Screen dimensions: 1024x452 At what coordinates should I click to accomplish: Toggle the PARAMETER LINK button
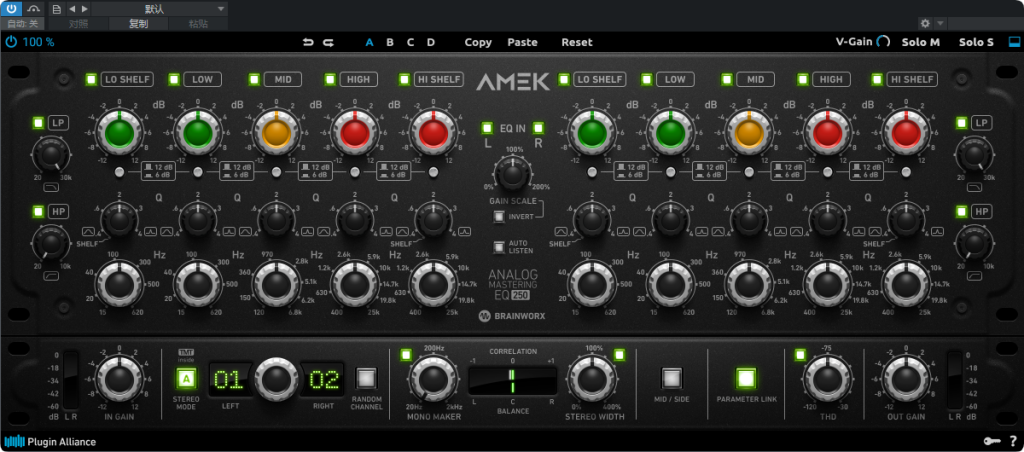point(746,379)
